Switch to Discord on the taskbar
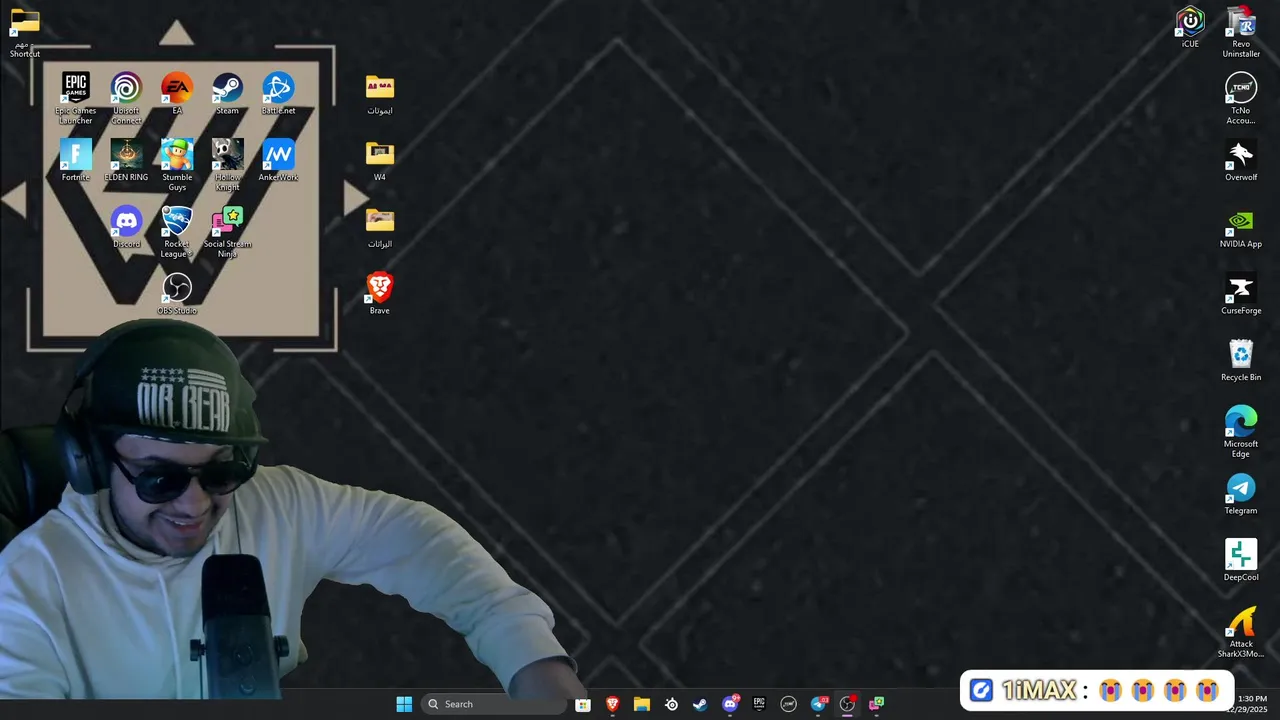Screen dimensions: 1280x720 730,704
